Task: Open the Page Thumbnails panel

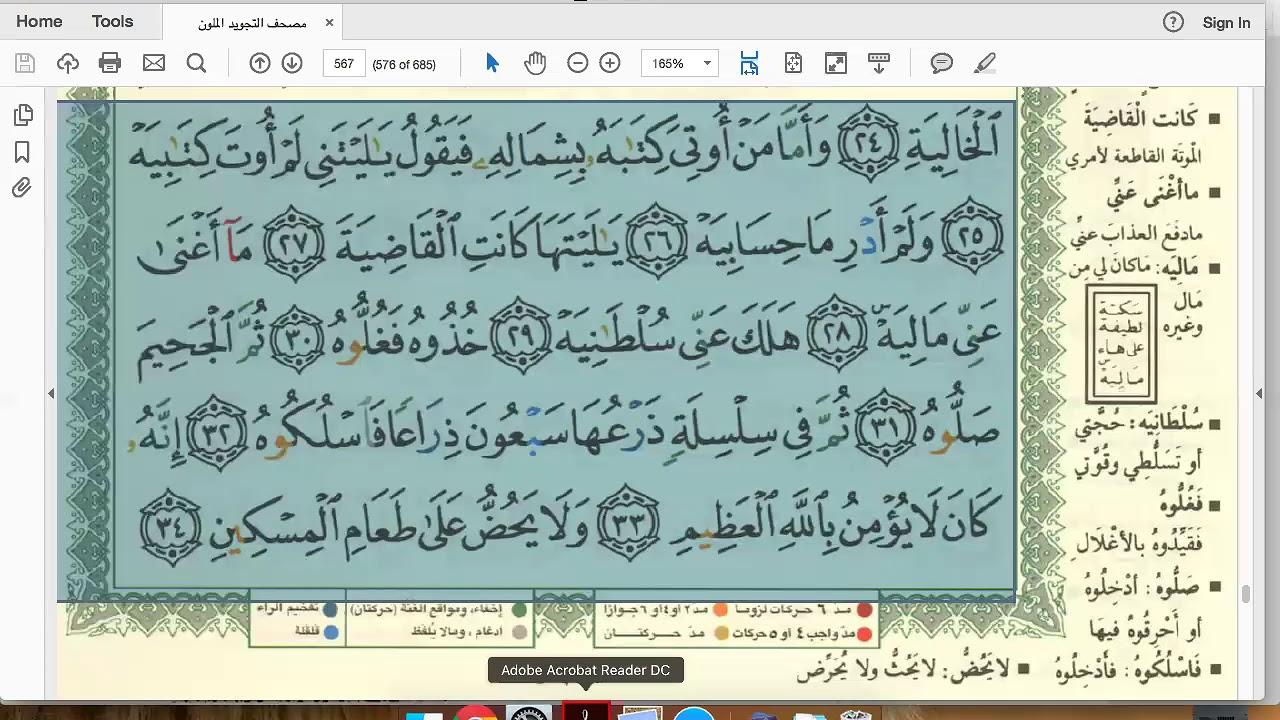Action: pos(23,115)
